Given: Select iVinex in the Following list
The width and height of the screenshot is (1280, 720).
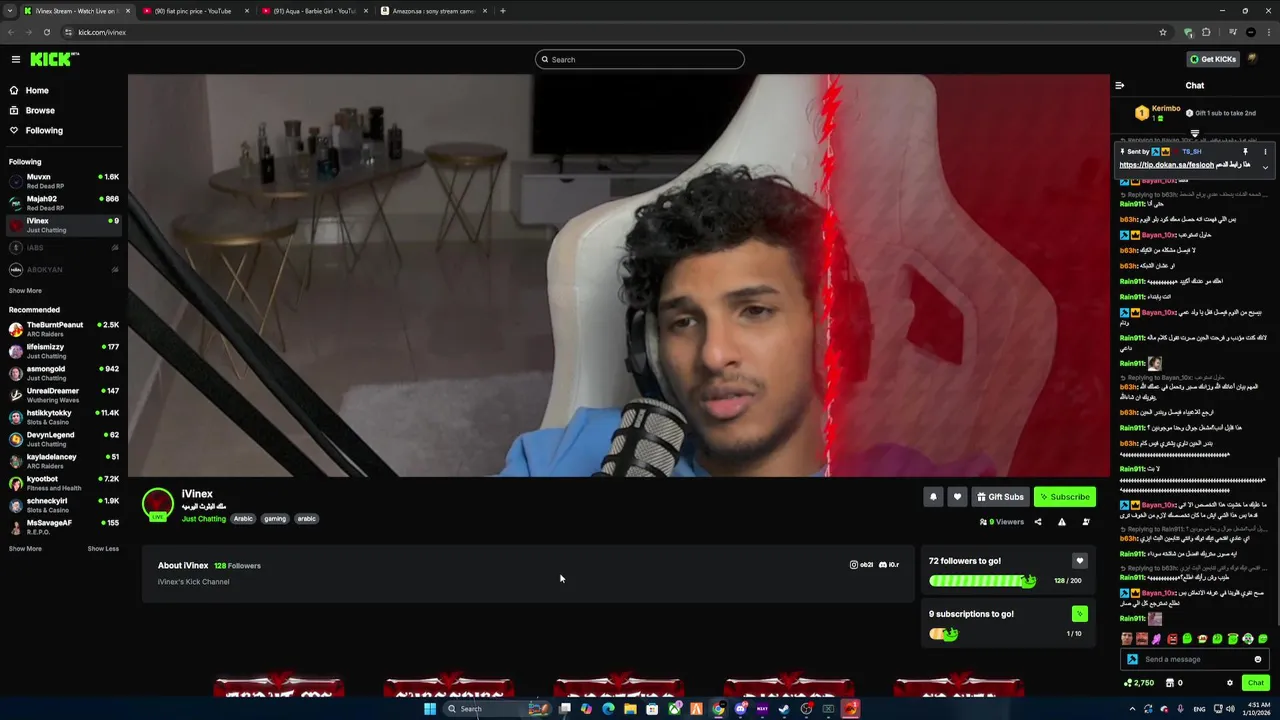Looking at the screenshot, I should [x=63, y=225].
